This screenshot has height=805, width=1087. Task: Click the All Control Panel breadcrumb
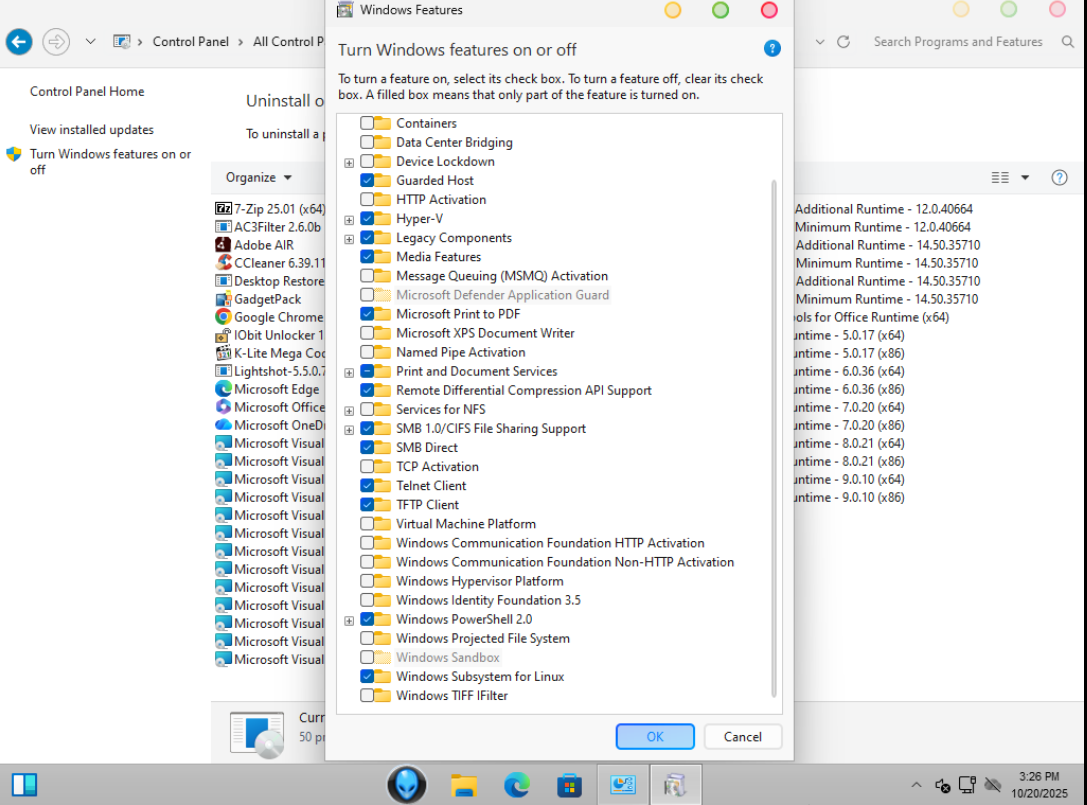(x=288, y=42)
